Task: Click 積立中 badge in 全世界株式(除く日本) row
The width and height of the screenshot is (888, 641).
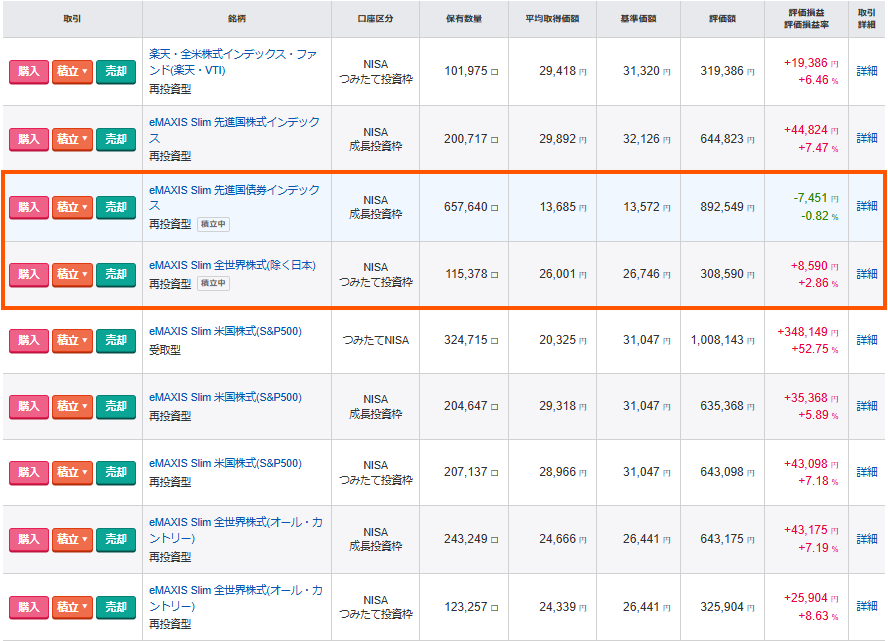Action: tap(214, 283)
